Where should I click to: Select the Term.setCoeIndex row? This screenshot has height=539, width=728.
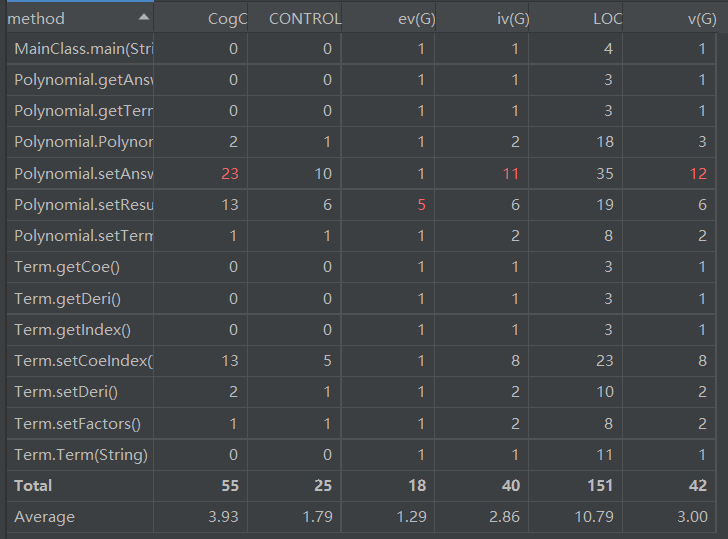tap(361, 361)
